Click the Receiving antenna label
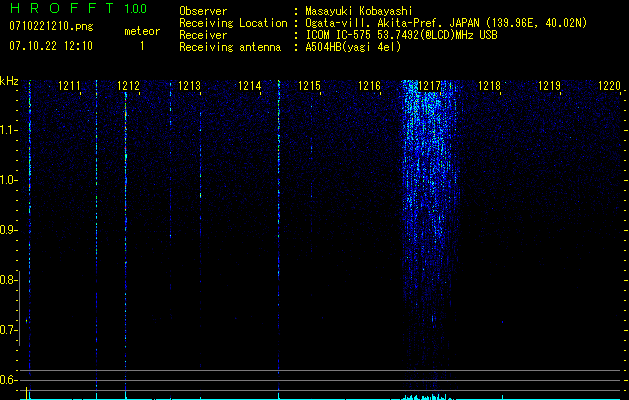 pos(230,47)
